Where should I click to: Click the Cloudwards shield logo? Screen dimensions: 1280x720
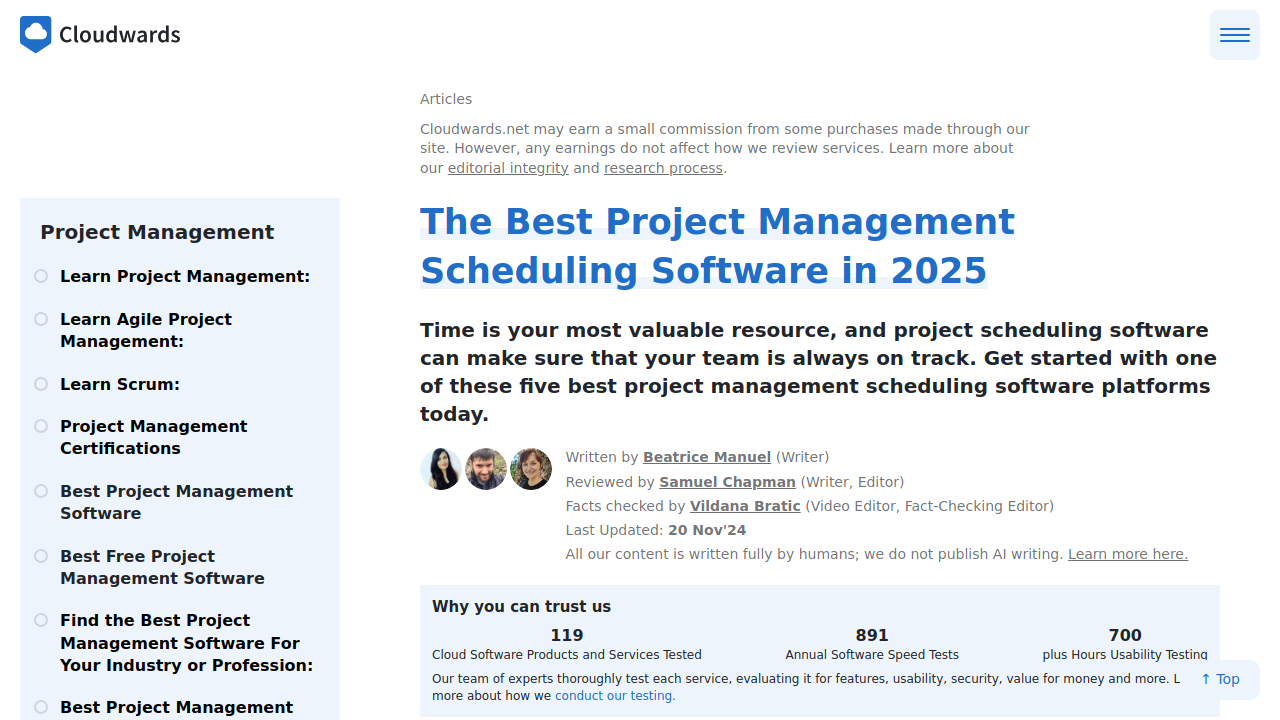(36, 35)
